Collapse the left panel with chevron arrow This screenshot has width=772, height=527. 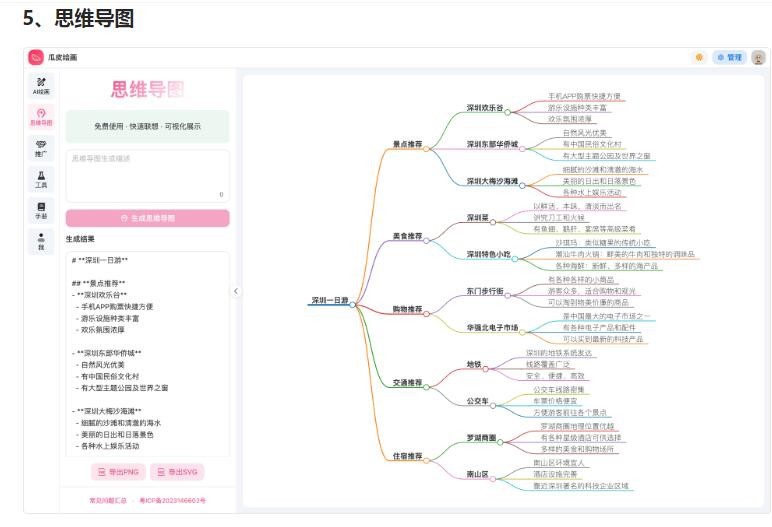[x=236, y=291]
